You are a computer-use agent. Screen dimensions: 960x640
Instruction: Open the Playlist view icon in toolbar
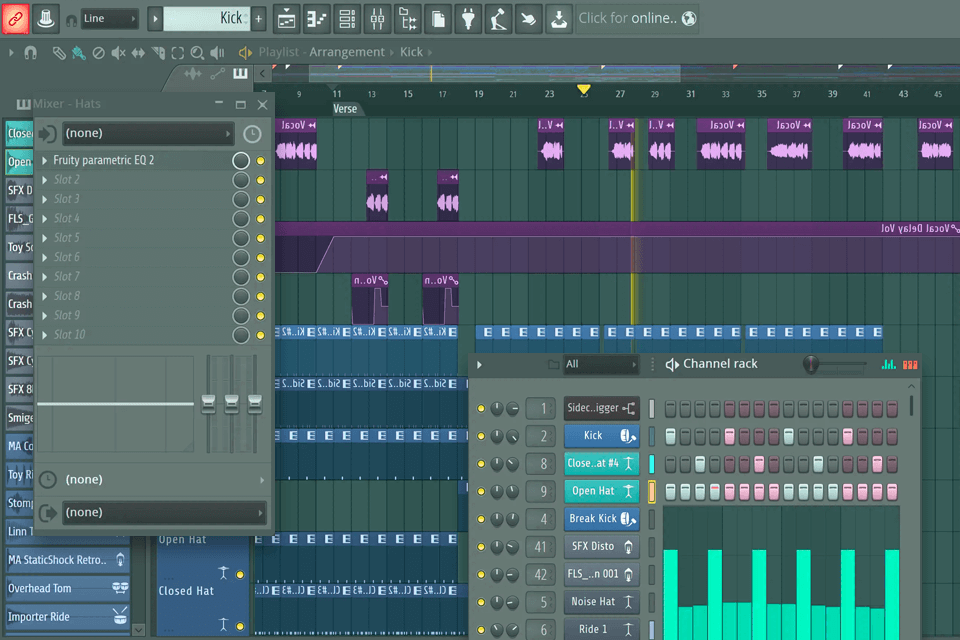coord(287,19)
